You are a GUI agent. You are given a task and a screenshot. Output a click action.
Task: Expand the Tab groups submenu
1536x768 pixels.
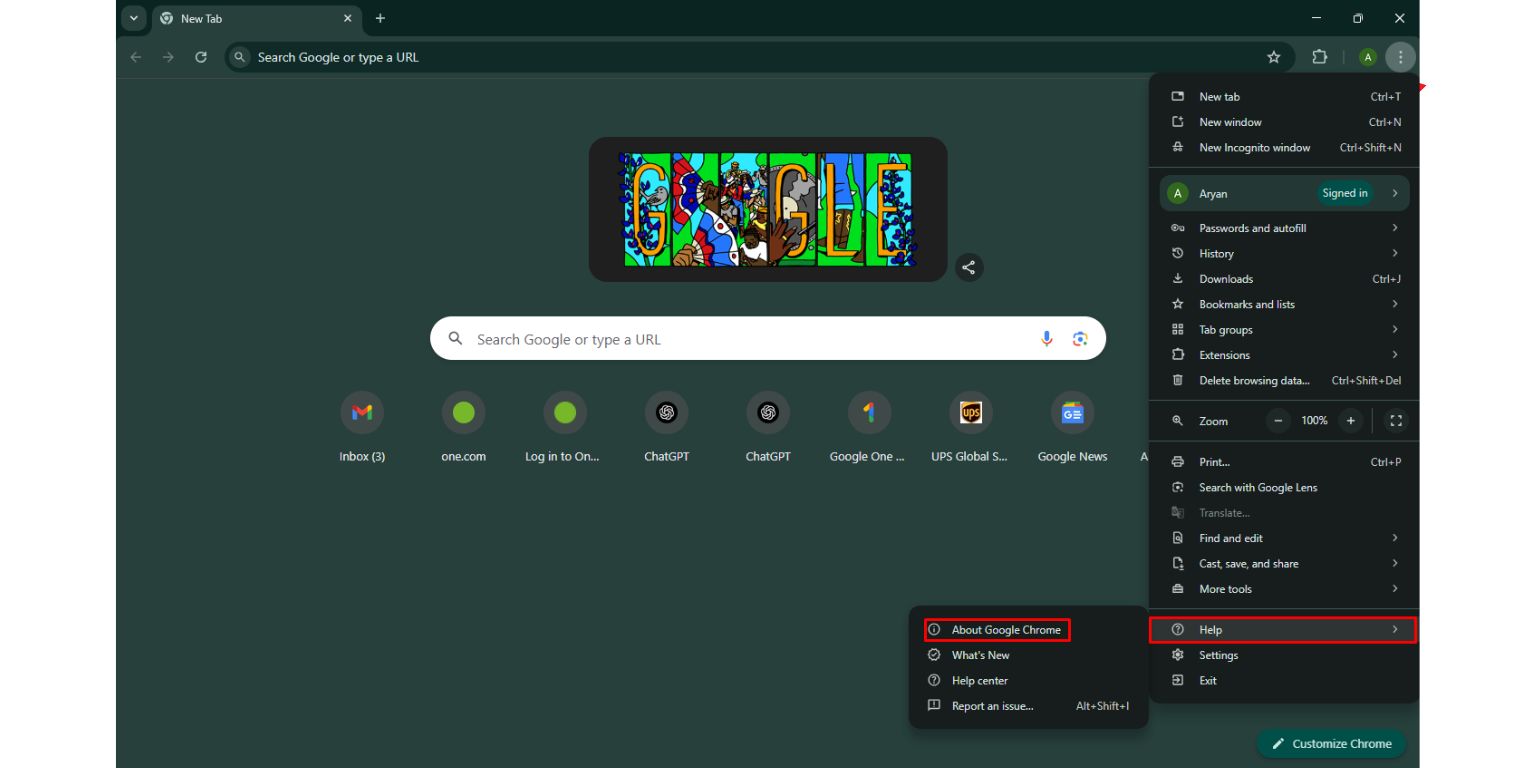point(1284,330)
